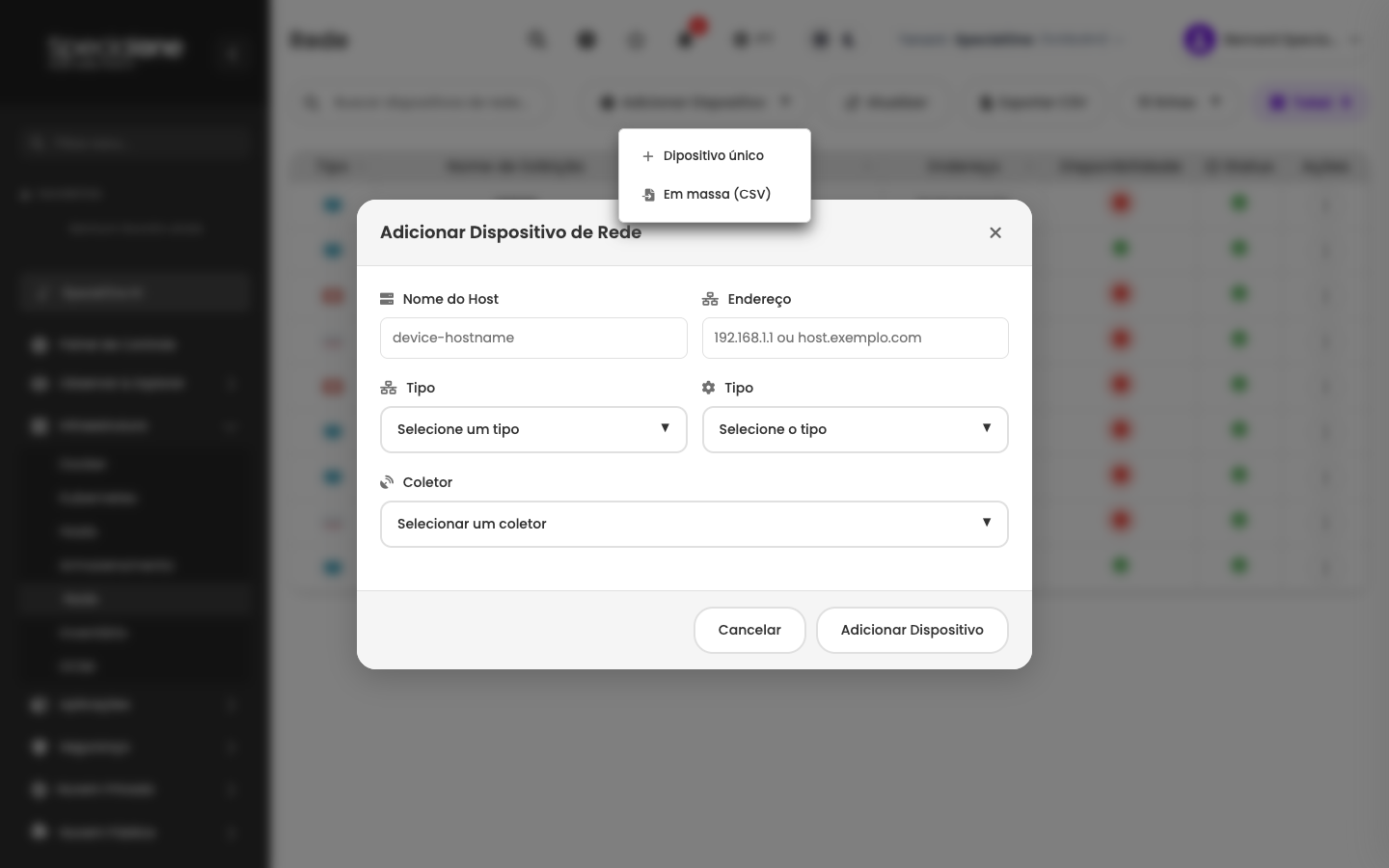Viewport: 1389px width, 868px height.
Task: Open notifications bell with the red badge
Action: [687, 39]
